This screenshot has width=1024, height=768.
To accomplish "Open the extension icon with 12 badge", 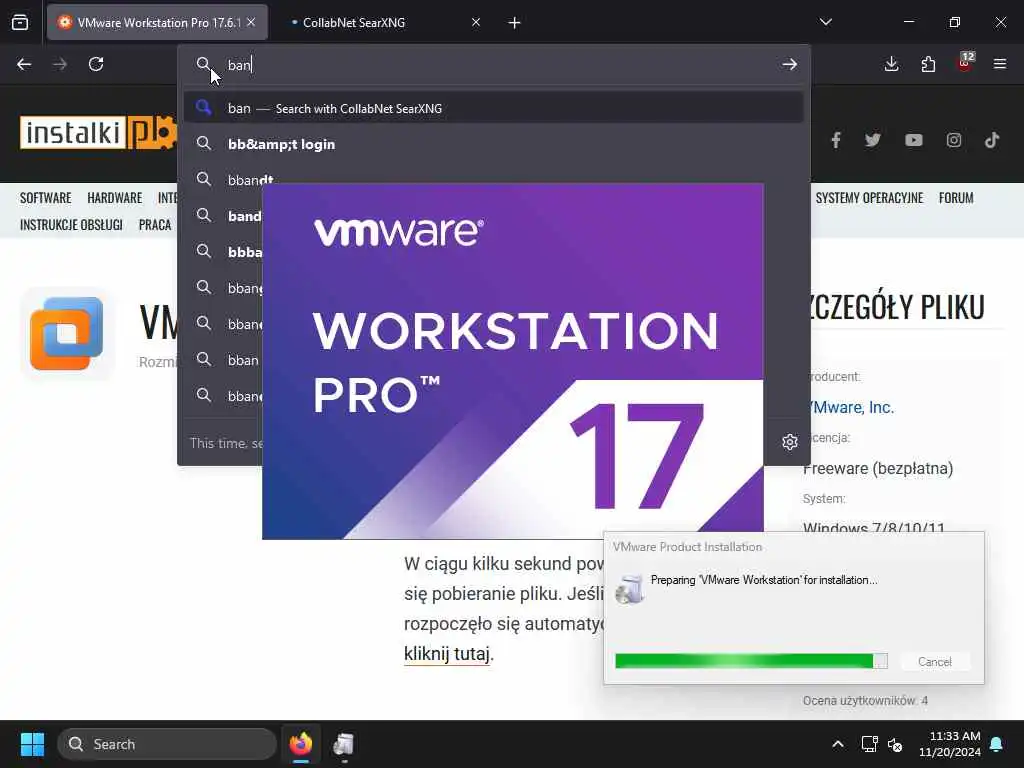I will coord(965,63).
